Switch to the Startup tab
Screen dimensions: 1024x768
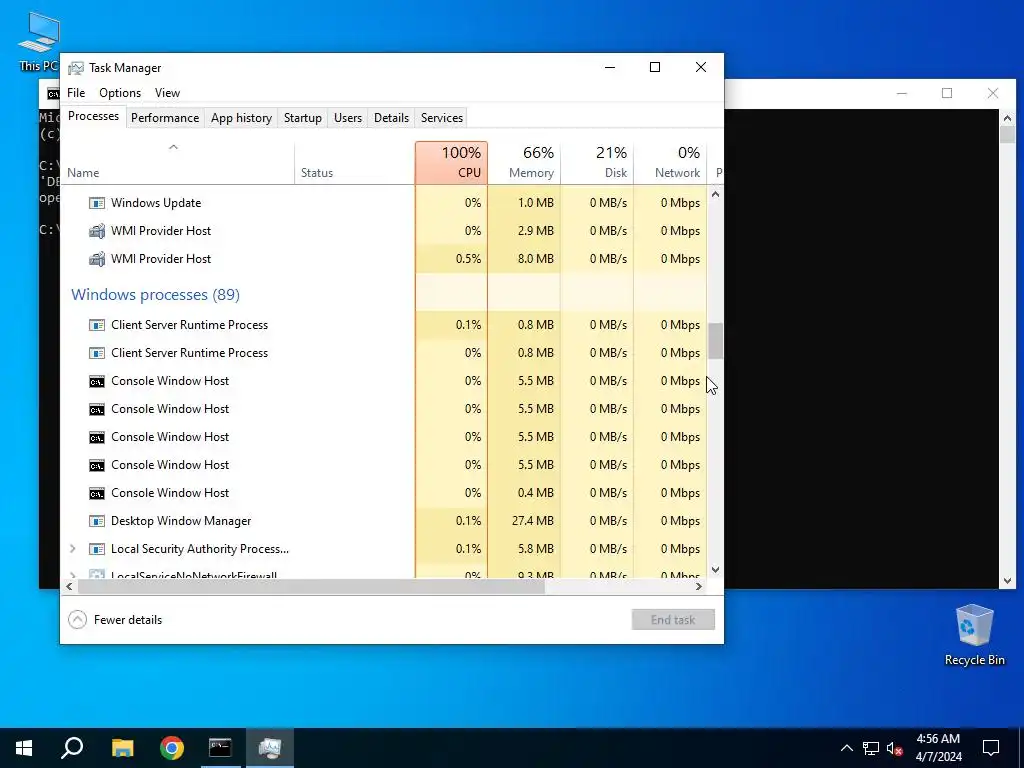[x=302, y=118]
